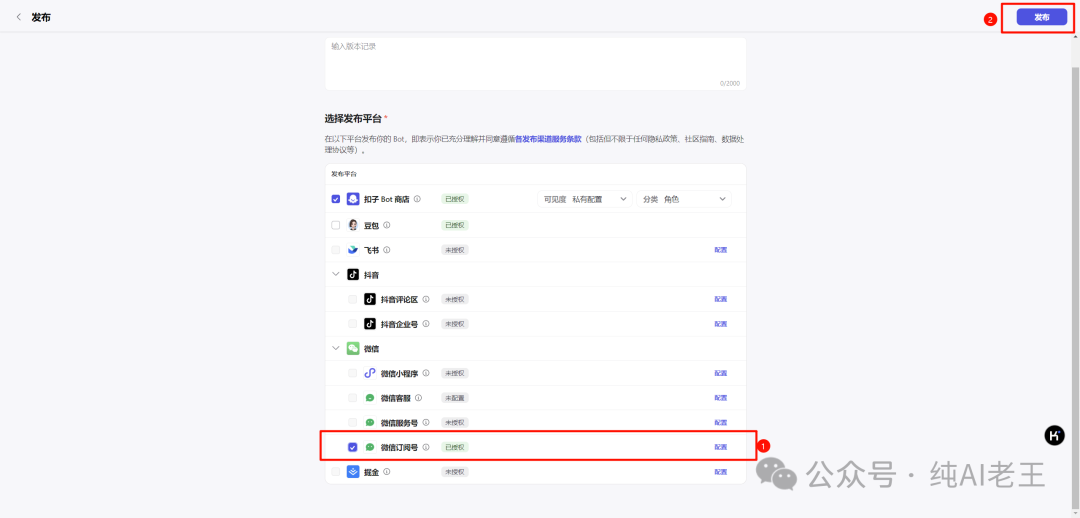Screen dimensions: 1080x518
Task: Open info tooltip next to 抖音企业号
Action: coord(426,324)
